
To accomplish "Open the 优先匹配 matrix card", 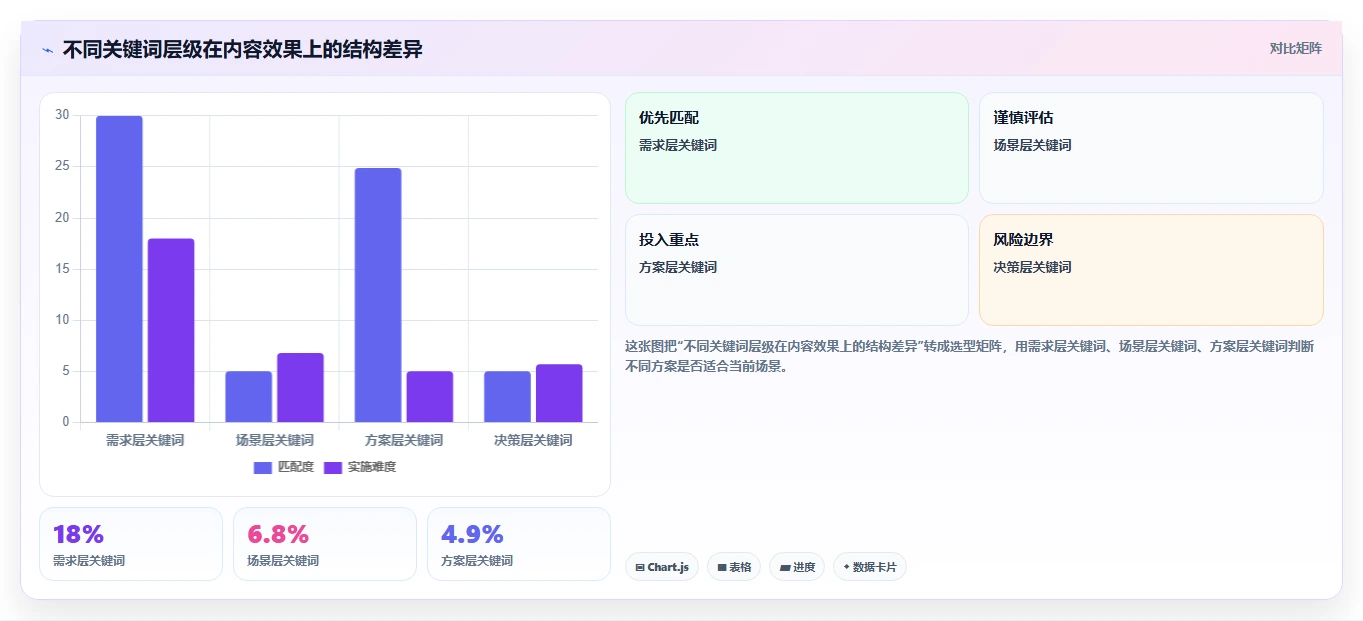I will click(x=797, y=148).
